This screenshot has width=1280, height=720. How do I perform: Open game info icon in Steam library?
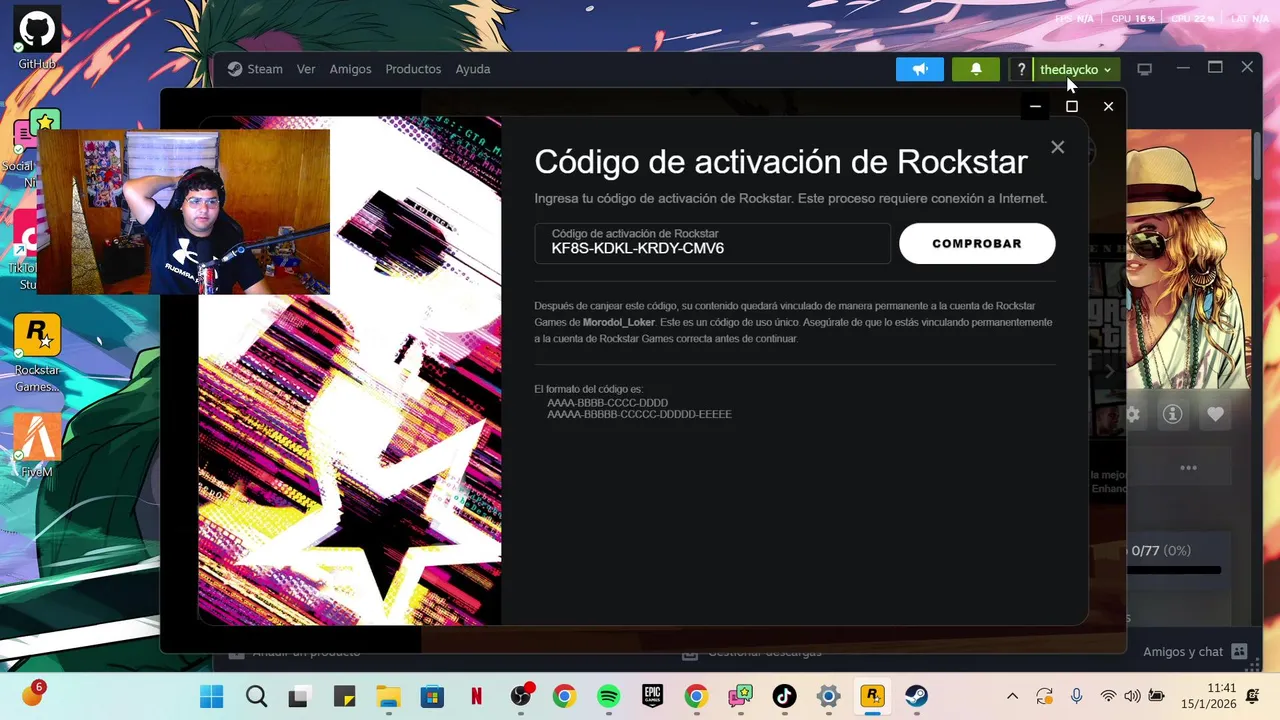1173,414
